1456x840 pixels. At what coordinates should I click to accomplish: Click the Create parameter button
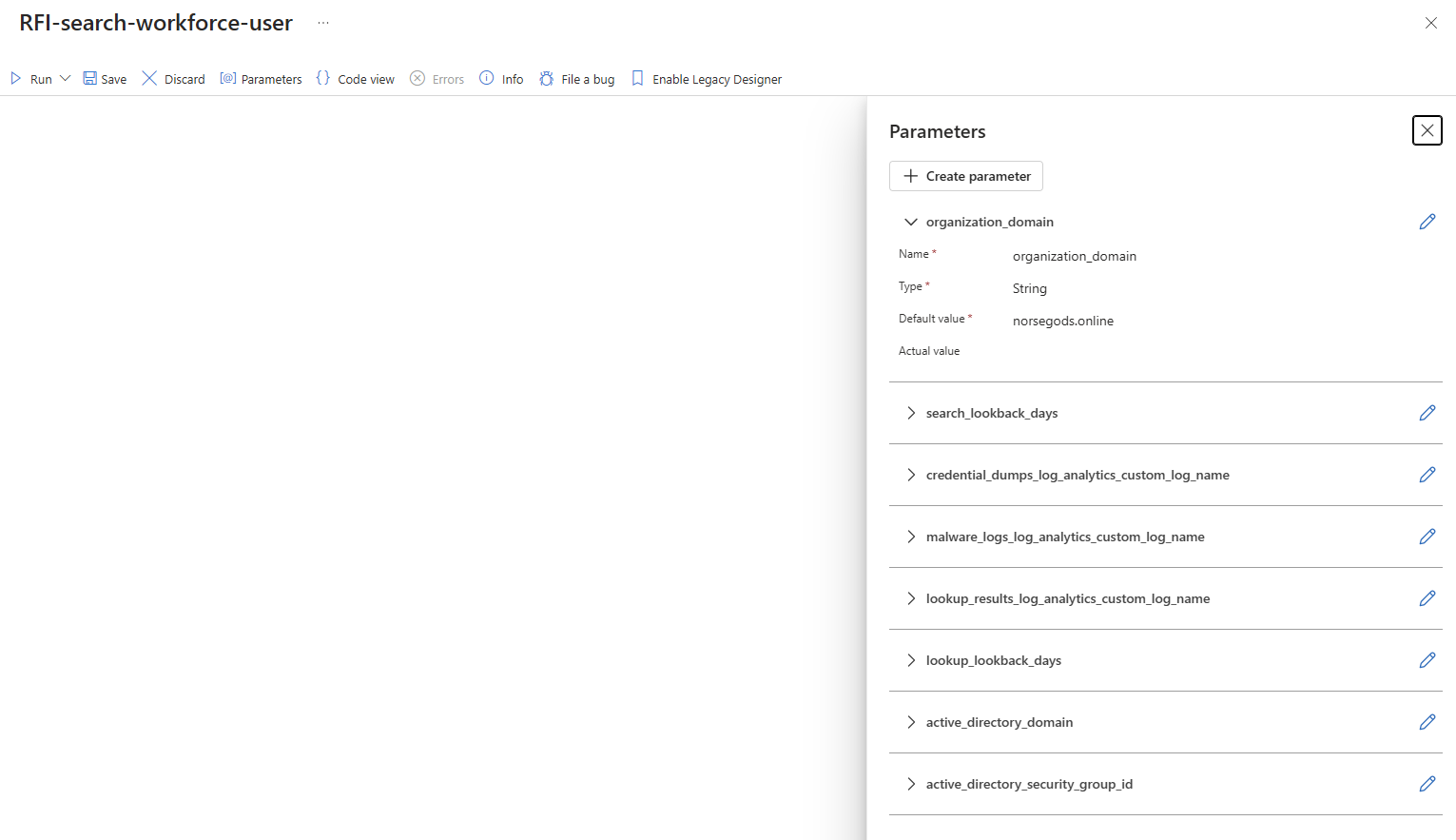coord(966,176)
